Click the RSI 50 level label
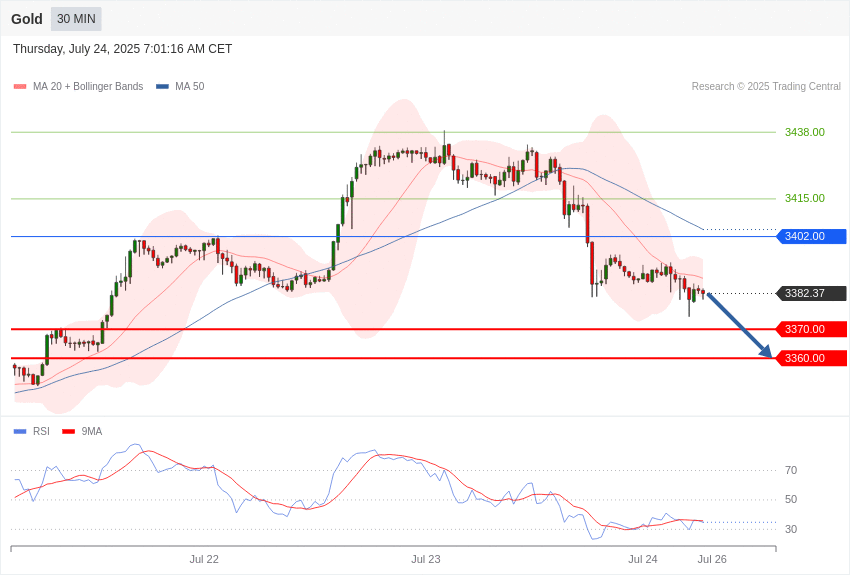 (791, 499)
